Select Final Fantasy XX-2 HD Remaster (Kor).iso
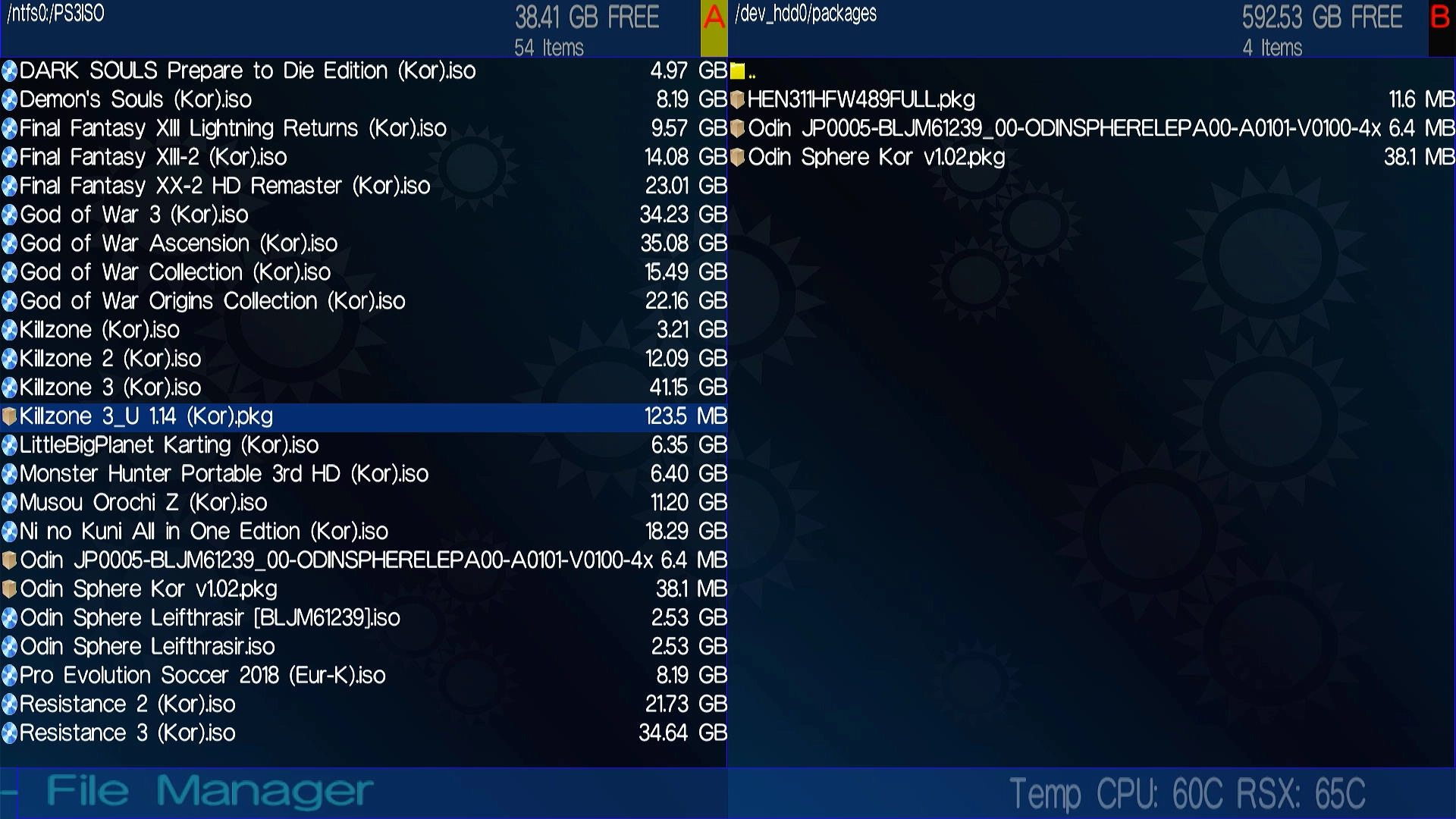Screen dimensions: 1456x819 225,187
